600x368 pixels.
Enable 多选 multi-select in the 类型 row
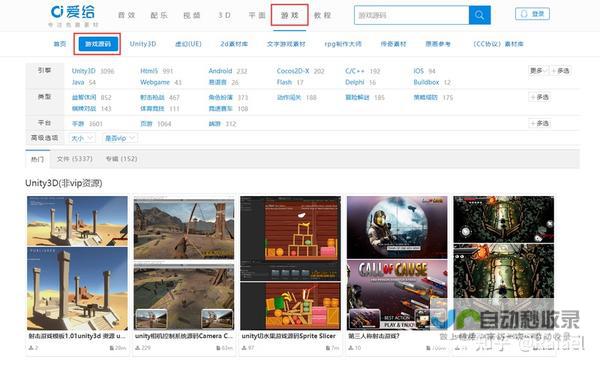(x=540, y=97)
